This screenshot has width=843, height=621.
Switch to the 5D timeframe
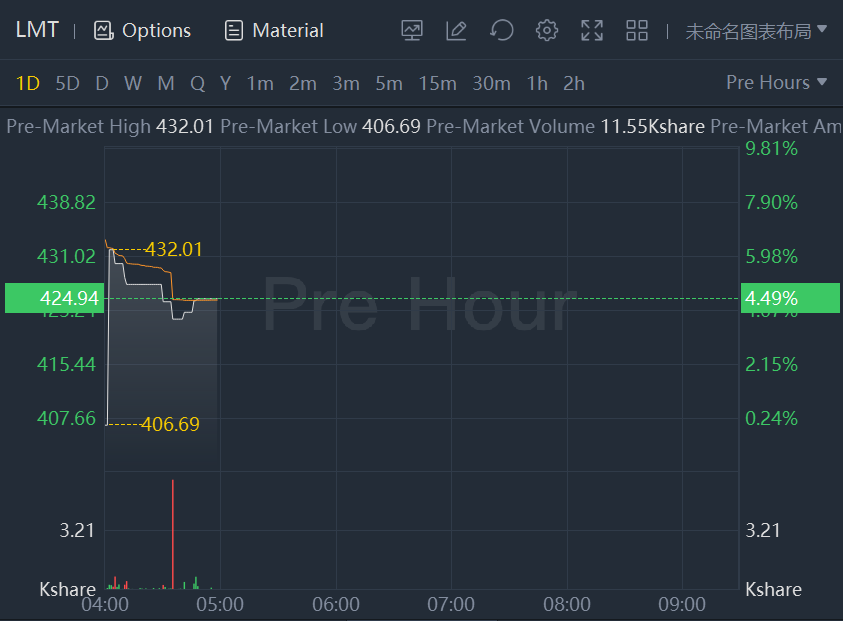67,83
